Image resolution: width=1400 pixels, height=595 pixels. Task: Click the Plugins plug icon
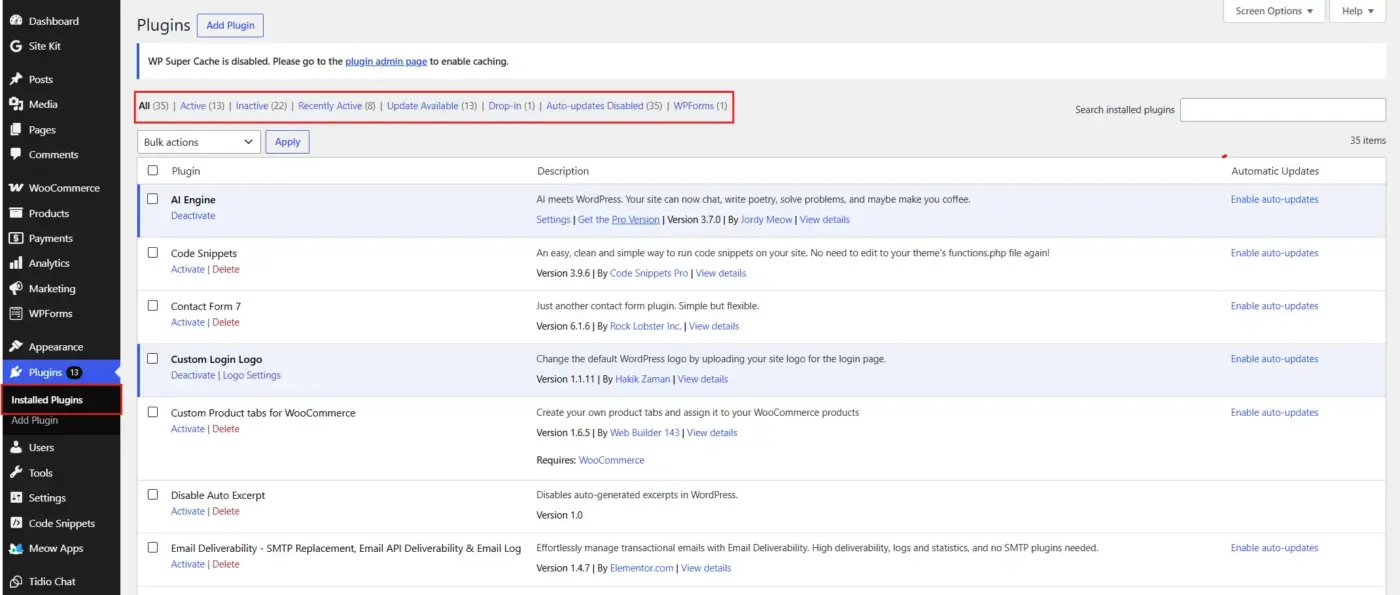[x=16, y=372]
